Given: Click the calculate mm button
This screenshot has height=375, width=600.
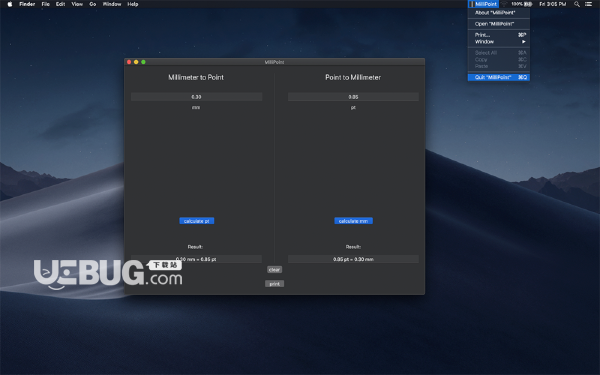Looking at the screenshot, I should click(x=353, y=221).
